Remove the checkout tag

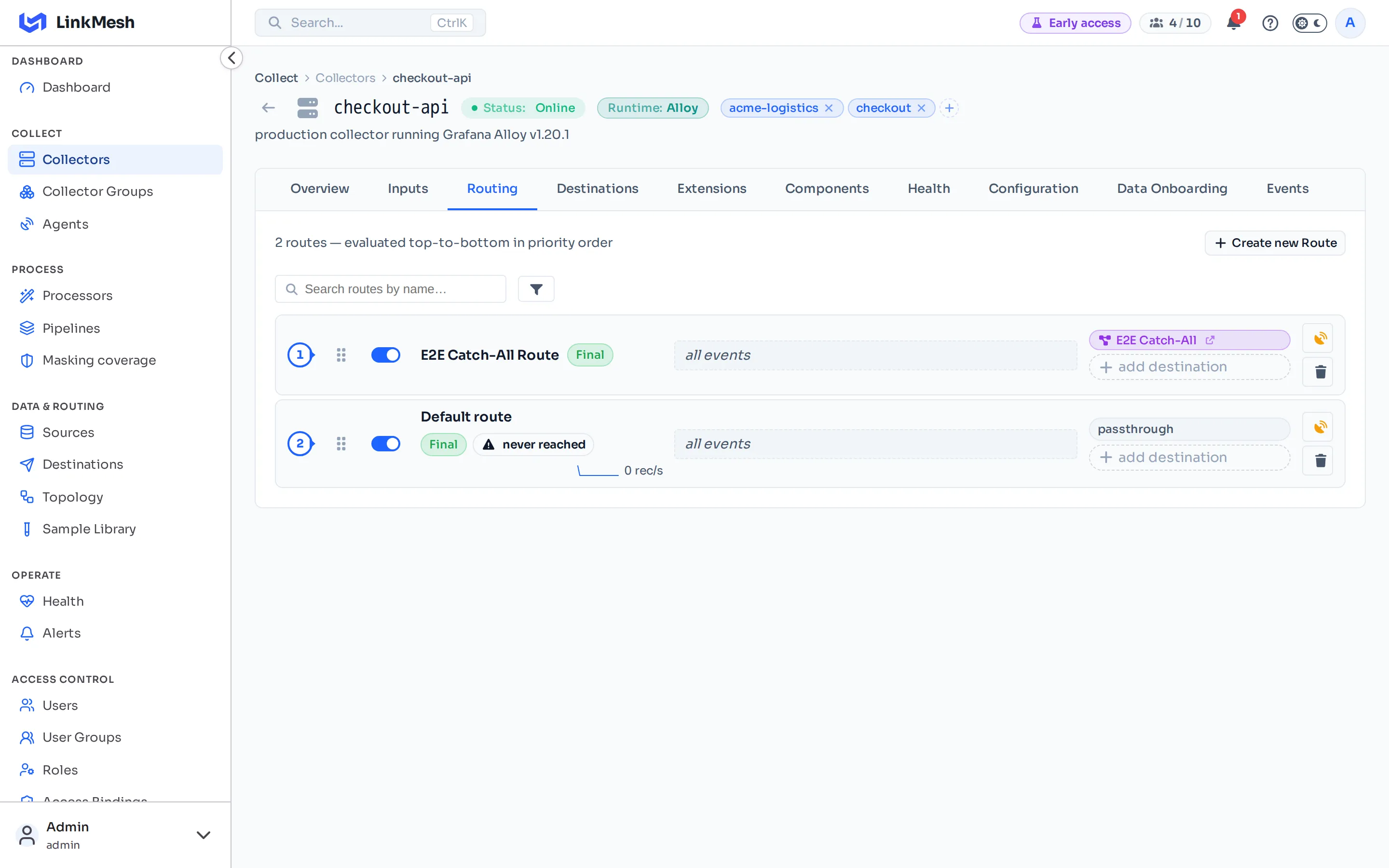point(921,108)
